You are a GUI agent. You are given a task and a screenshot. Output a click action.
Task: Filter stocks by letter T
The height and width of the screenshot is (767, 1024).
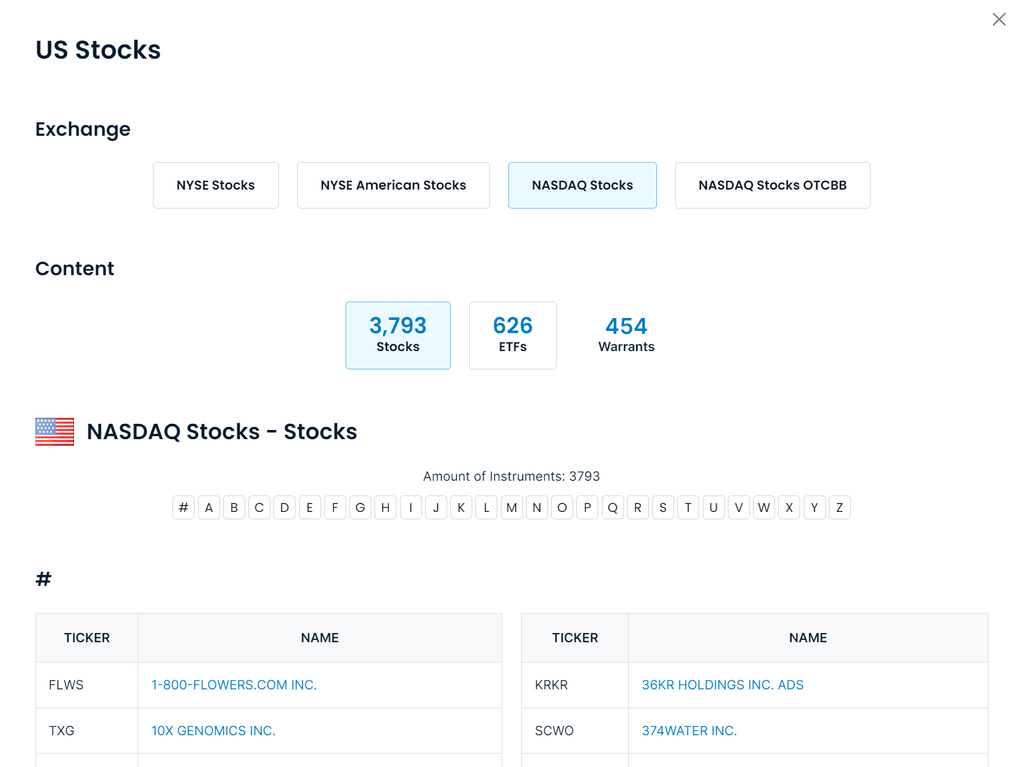[x=688, y=508]
